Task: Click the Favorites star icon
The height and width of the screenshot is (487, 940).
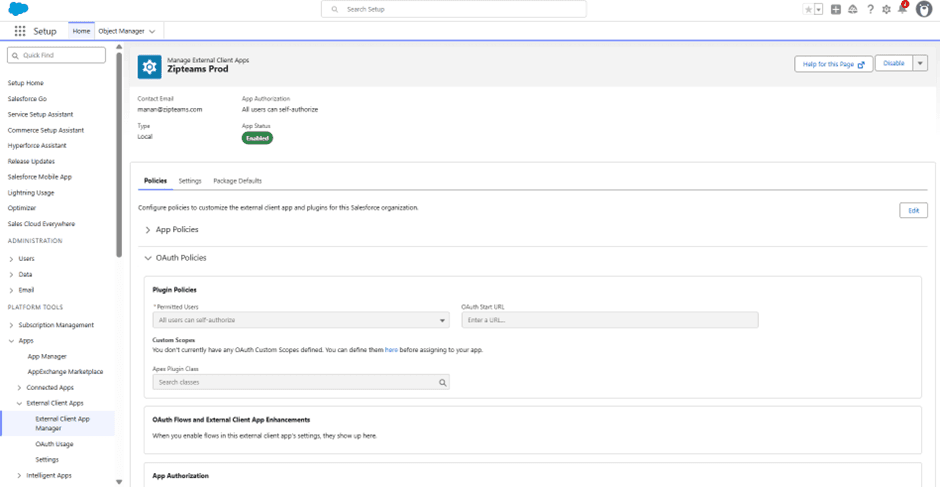Action: pyautogui.click(x=809, y=10)
